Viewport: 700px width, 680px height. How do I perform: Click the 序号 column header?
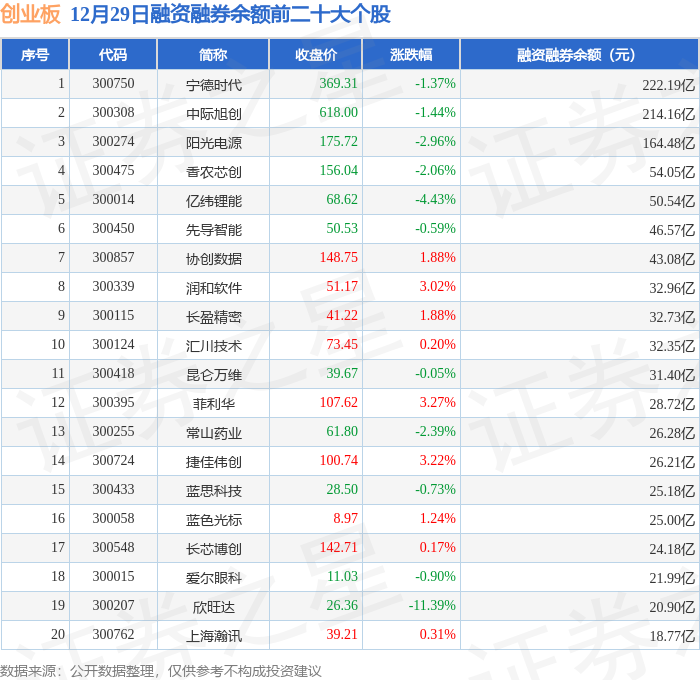point(35,54)
